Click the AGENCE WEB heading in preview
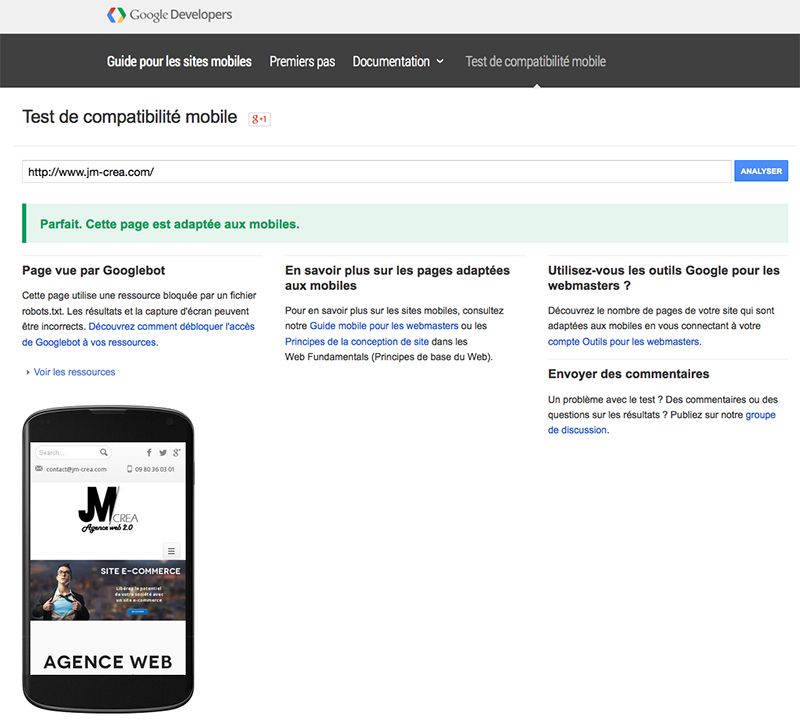The image size is (800, 728). coord(108,662)
